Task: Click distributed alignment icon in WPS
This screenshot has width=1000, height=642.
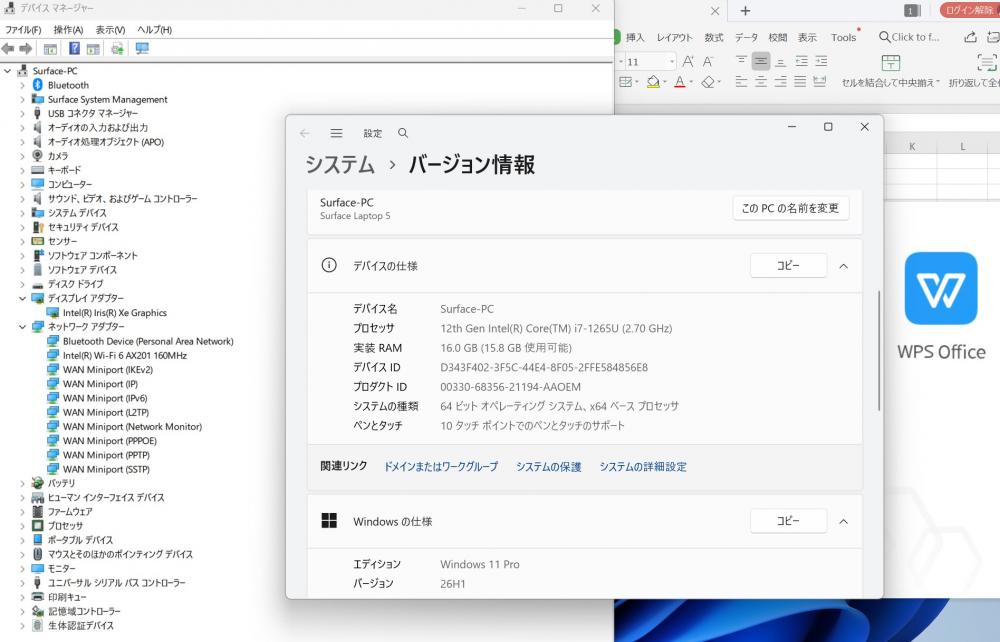Action: 820,82
